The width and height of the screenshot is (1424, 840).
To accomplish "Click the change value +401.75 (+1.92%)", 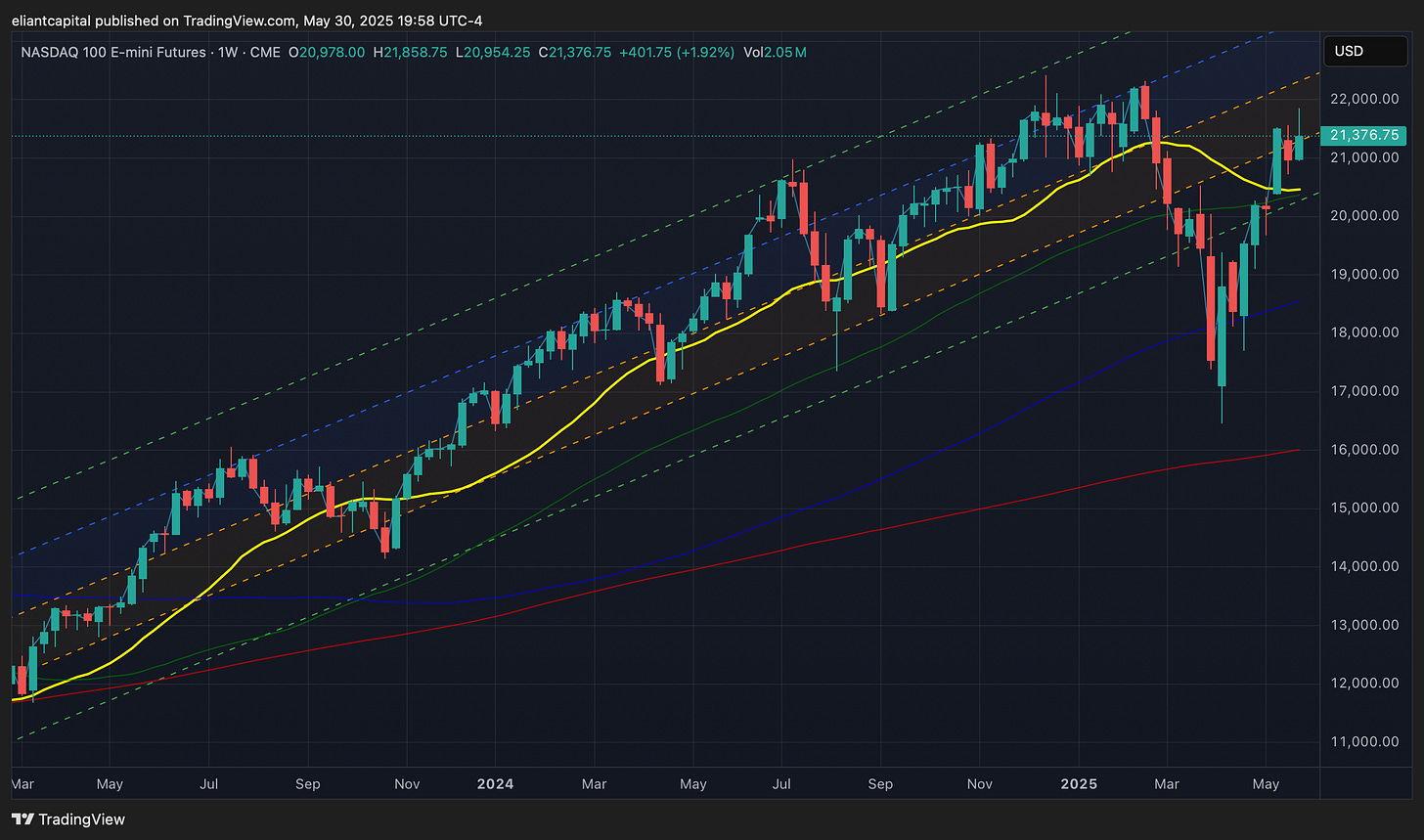I will (x=676, y=52).
